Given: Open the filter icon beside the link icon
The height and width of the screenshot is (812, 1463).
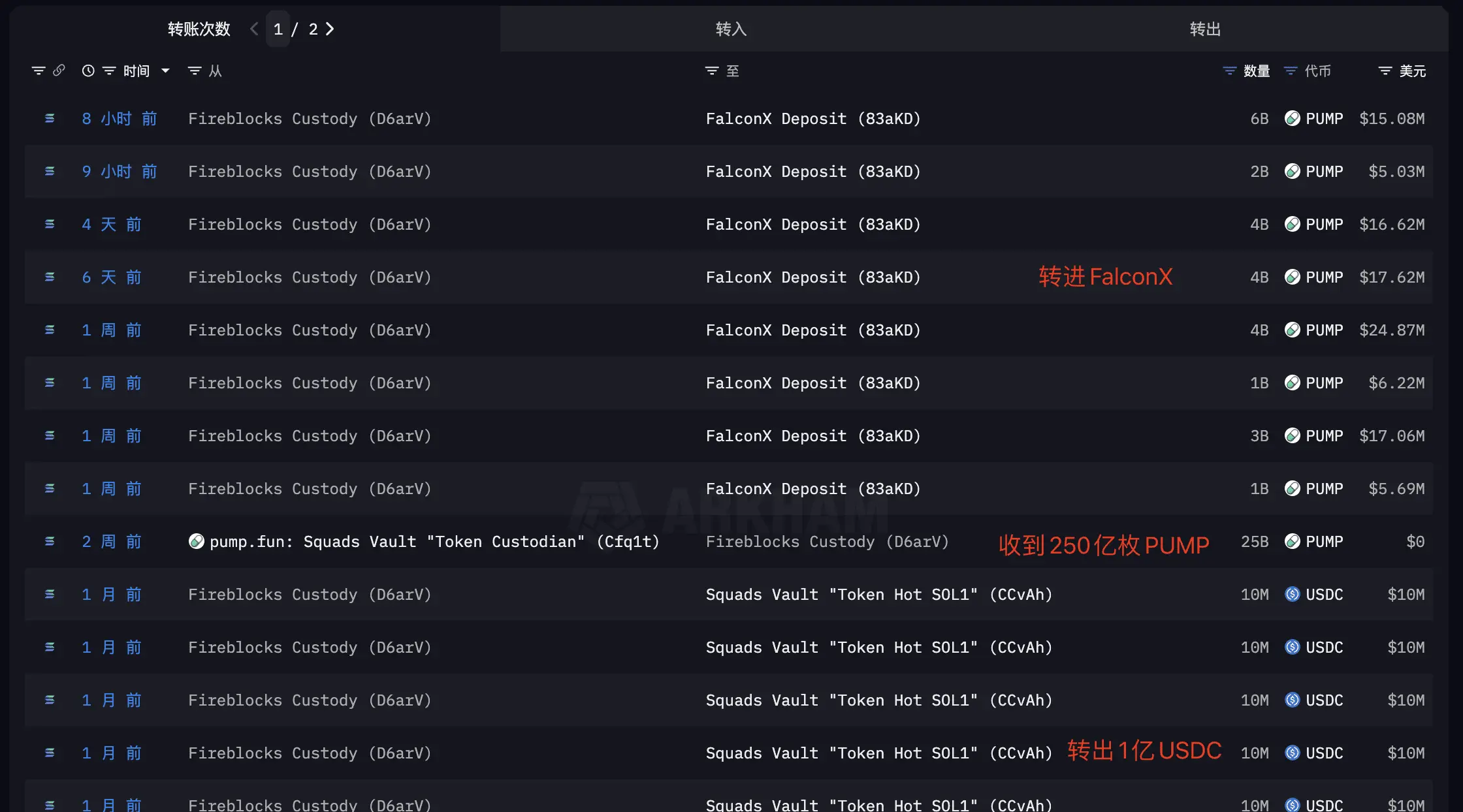Looking at the screenshot, I should [x=39, y=70].
